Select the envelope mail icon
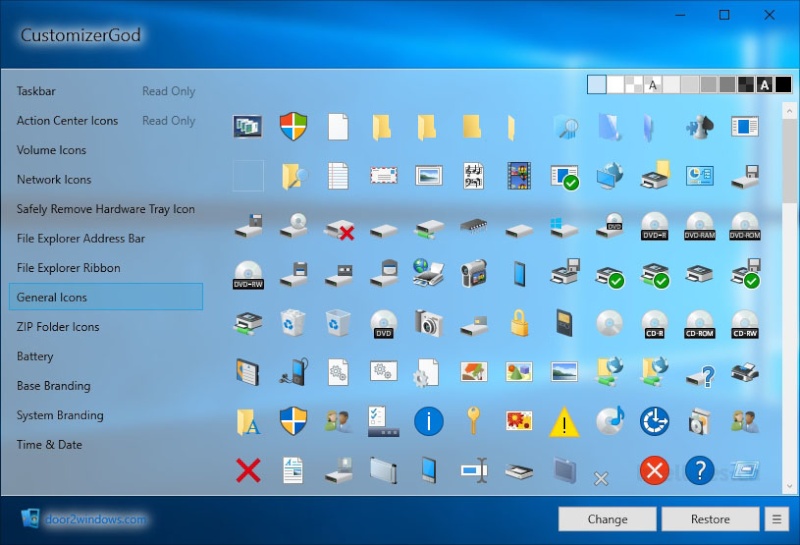This screenshot has height=545, width=800. point(384,176)
